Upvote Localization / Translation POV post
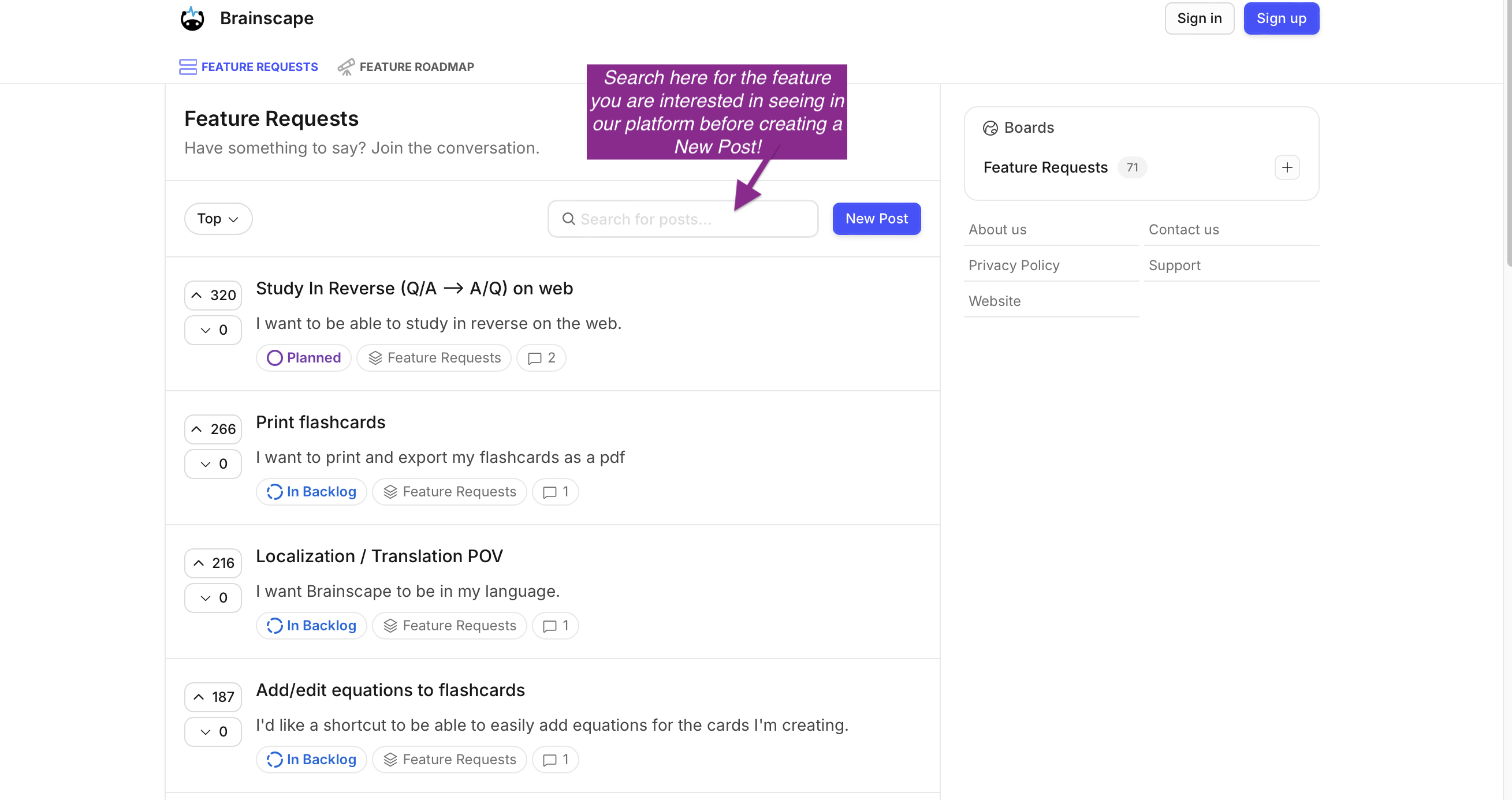 tap(213, 563)
